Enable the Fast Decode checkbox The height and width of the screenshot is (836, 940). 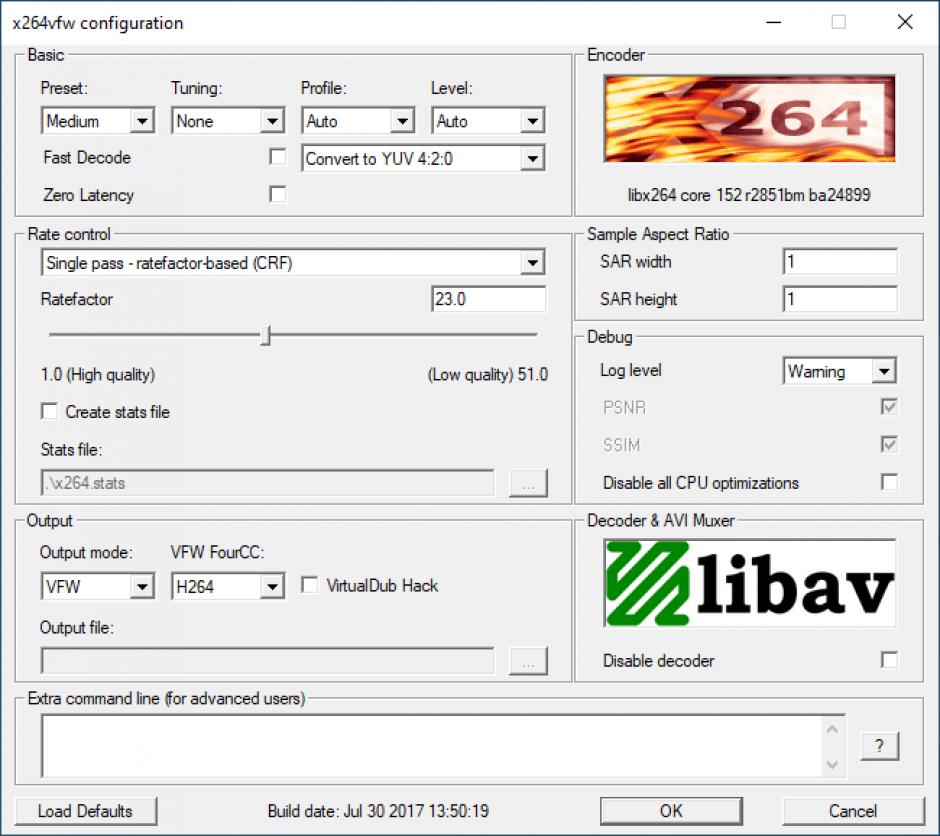(278, 157)
